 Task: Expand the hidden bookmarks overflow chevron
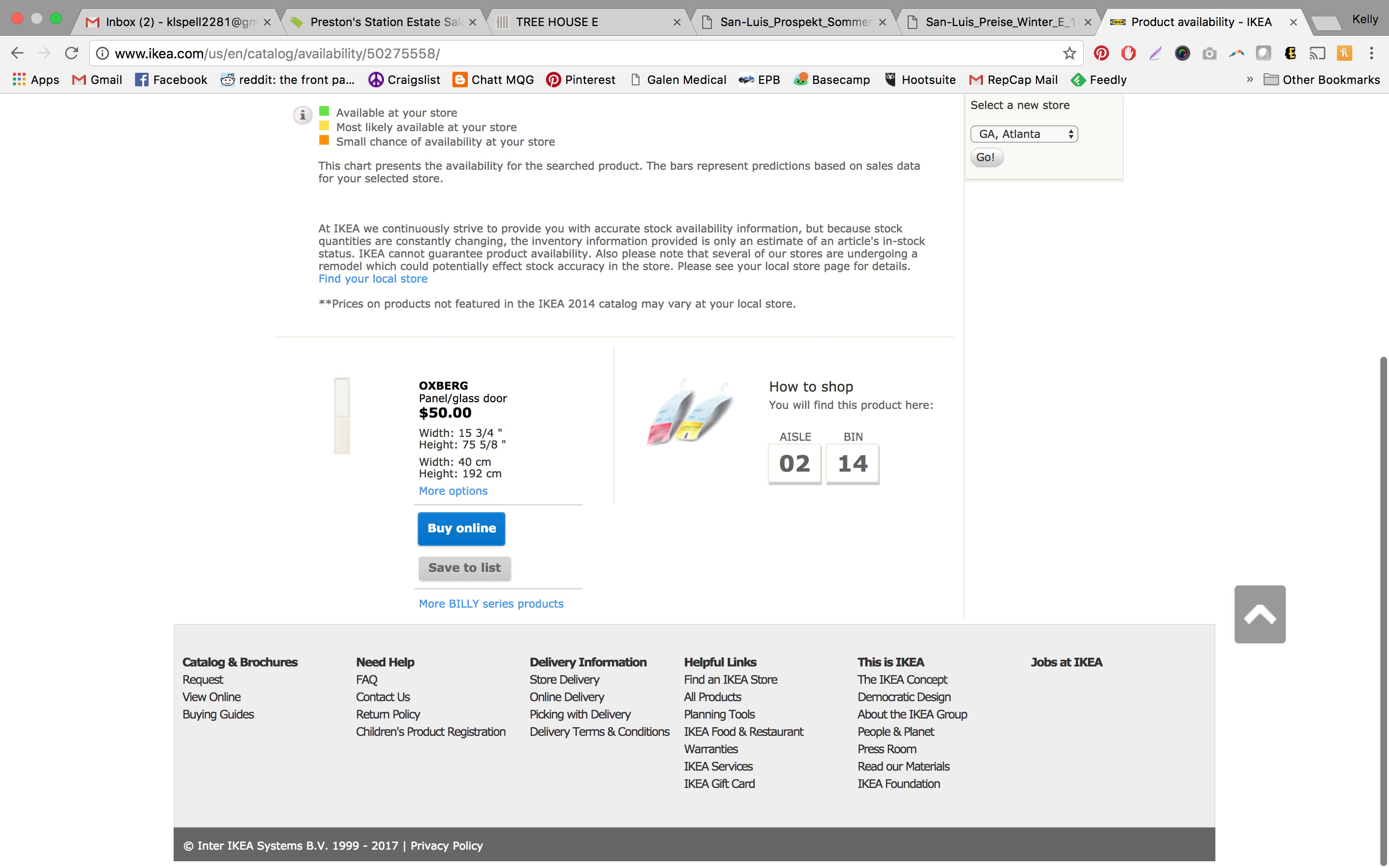click(x=1250, y=80)
